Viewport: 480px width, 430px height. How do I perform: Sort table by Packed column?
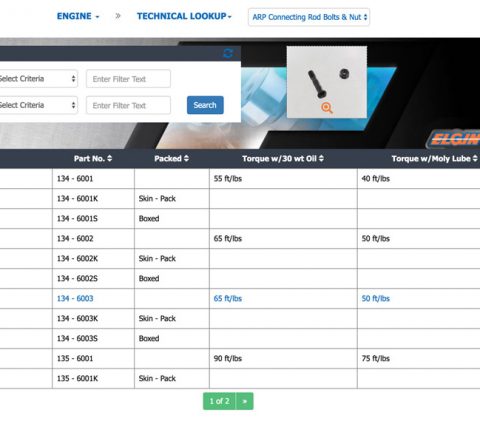point(172,159)
